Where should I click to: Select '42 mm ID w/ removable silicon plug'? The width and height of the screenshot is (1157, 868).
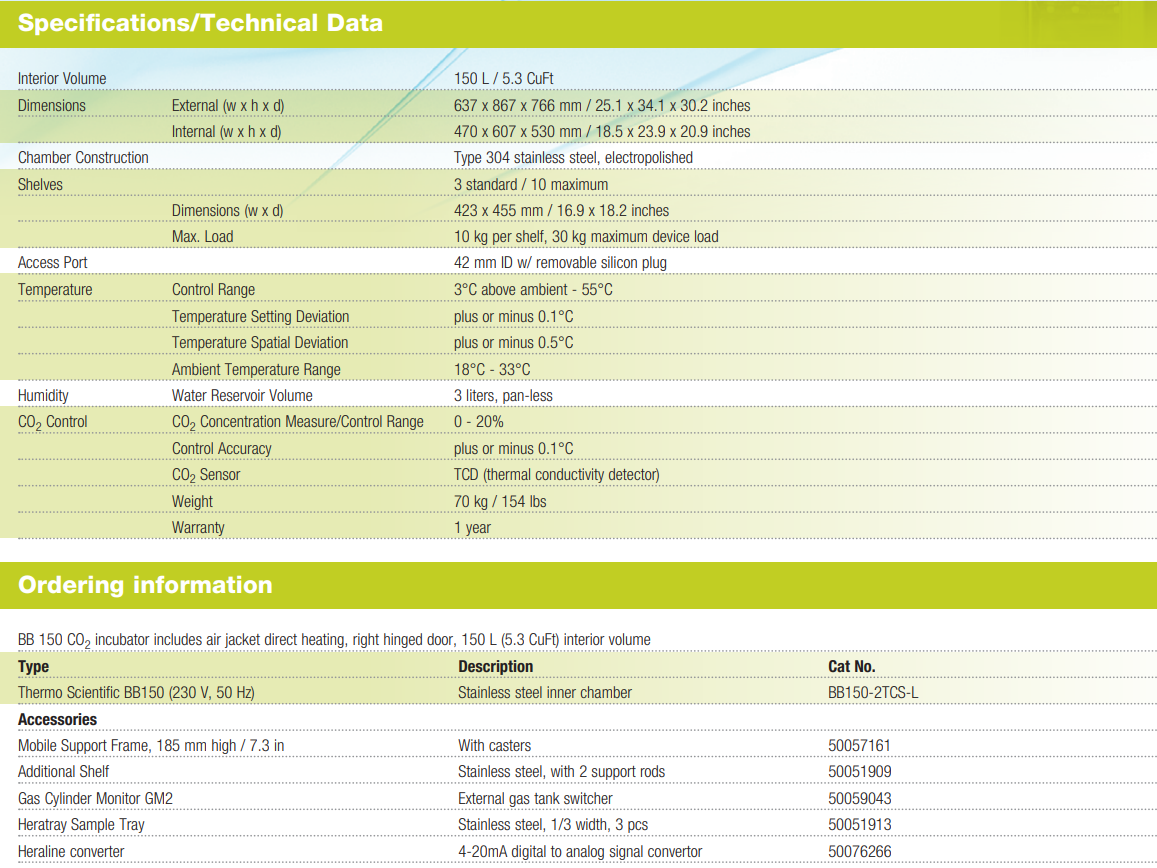(560, 263)
